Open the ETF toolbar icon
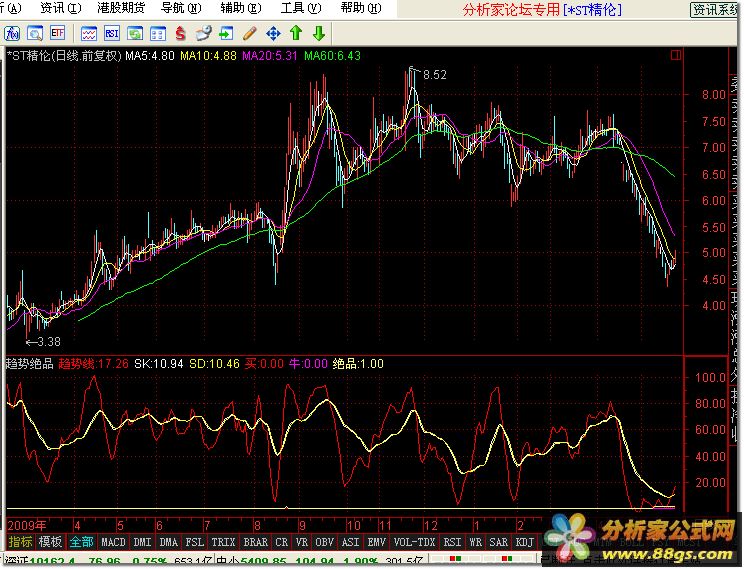The width and height of the screenshot is (744, 569). tap(57, 33)
